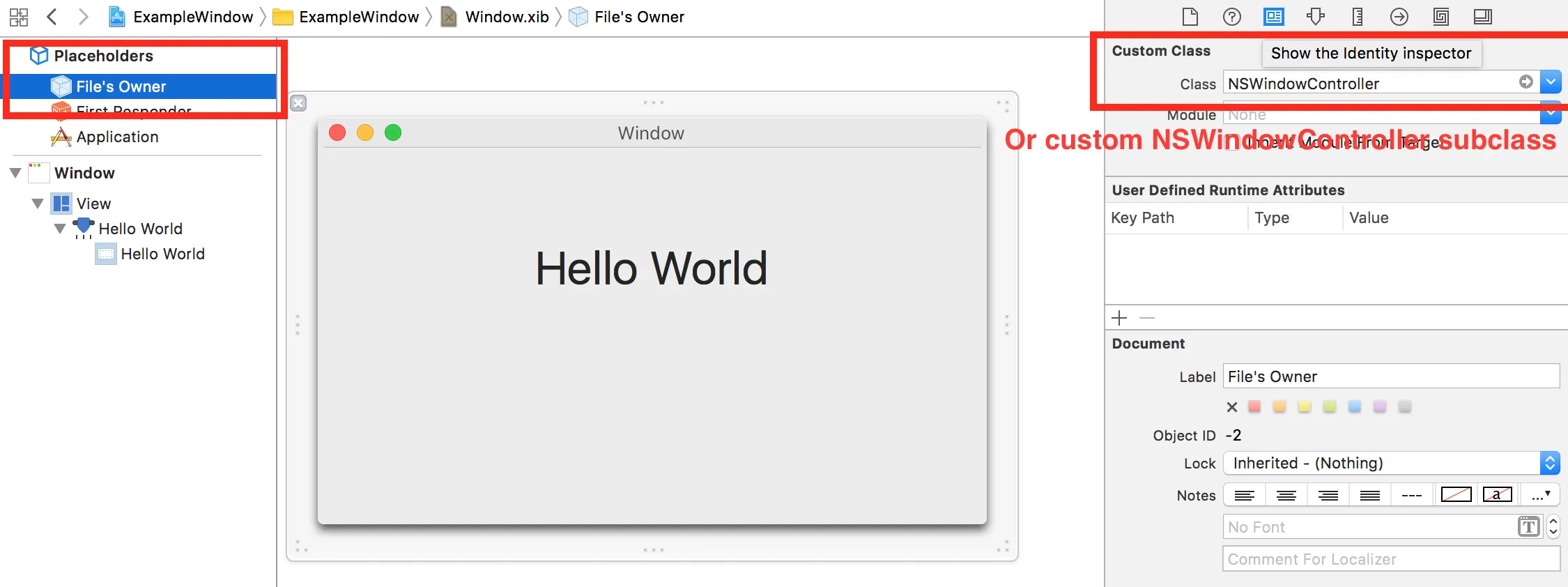The image size is (1568, 587).
Task: Add a runtime attribute with plus
Action: 1119,318
